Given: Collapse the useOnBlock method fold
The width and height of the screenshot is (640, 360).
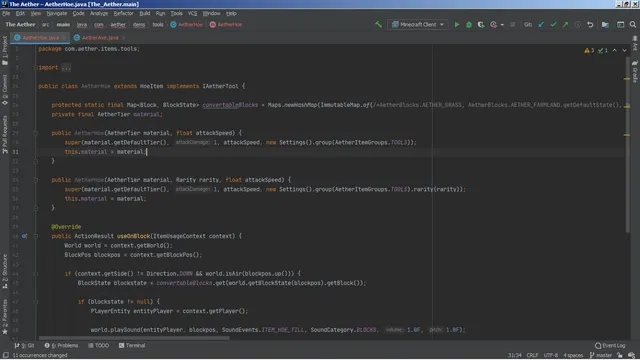Looking at the screenshot, I should point(36,236).
